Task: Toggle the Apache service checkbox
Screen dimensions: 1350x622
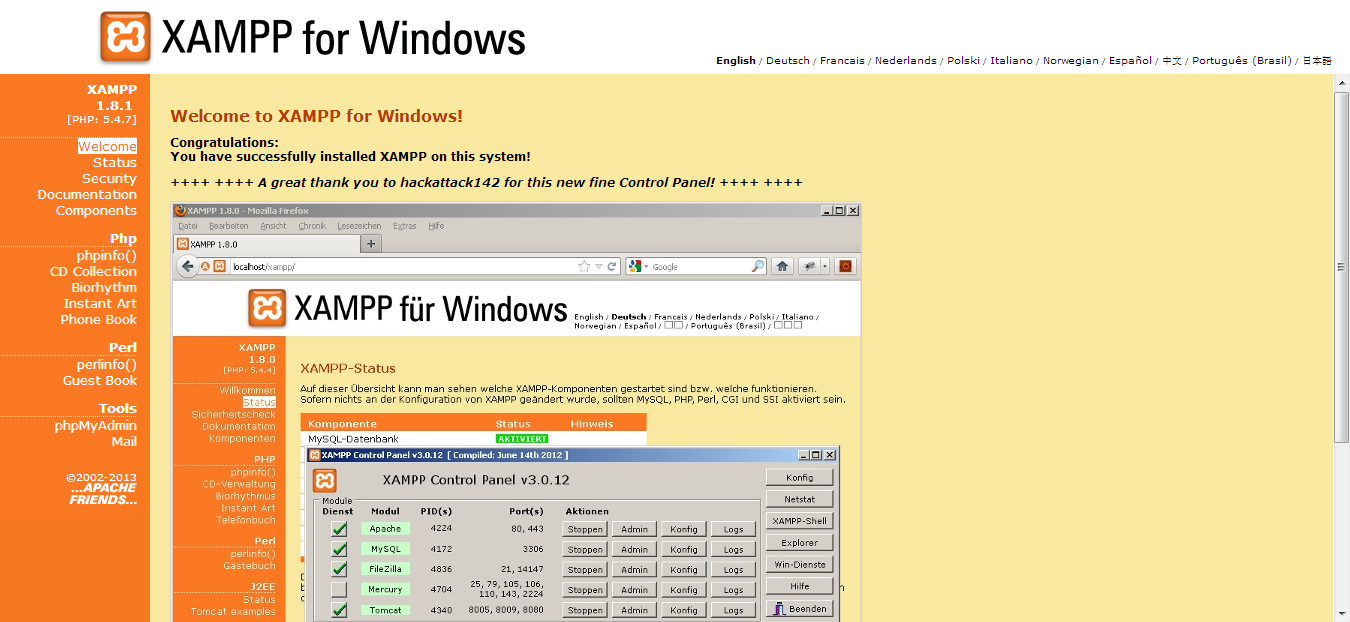Action: point(340,529)
